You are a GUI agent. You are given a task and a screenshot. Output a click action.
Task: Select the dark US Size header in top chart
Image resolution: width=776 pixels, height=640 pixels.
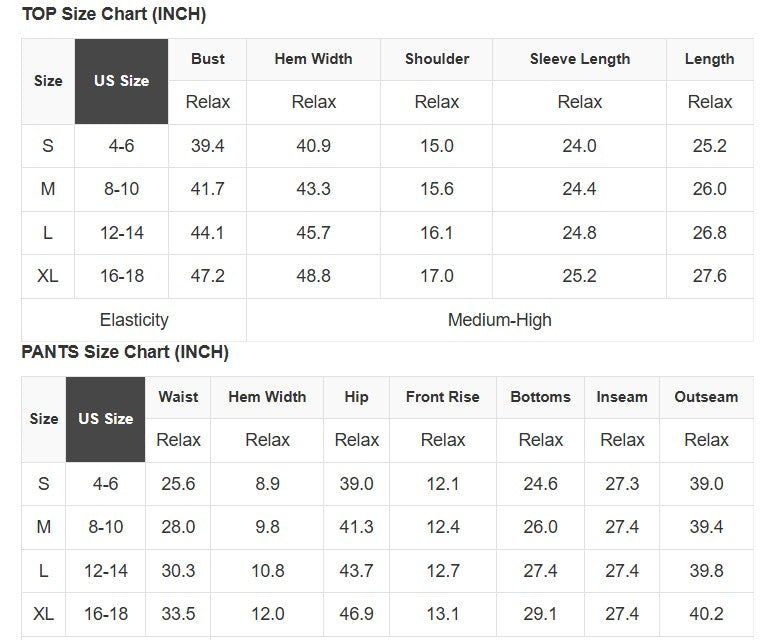121,81
